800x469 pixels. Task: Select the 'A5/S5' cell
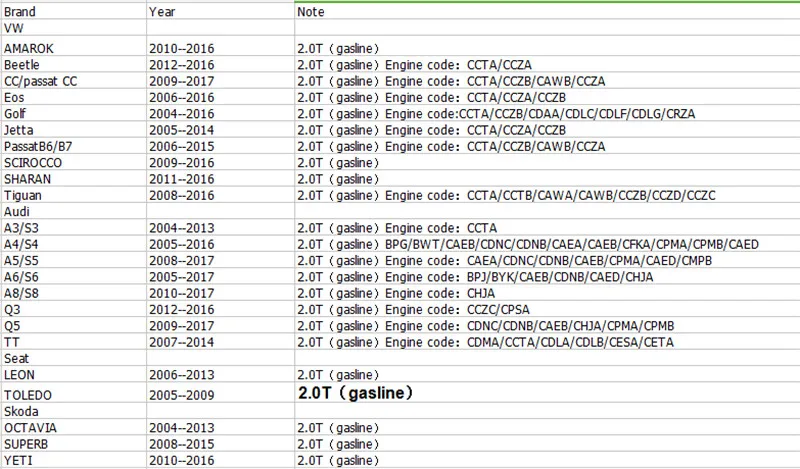click(x=73, y=261)
